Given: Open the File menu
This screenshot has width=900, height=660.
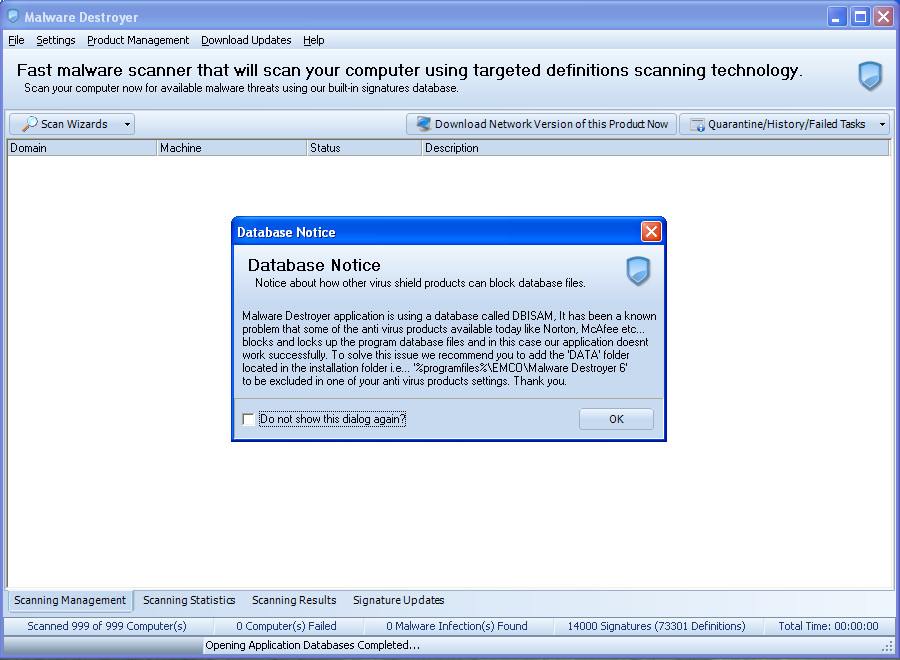Looking at the screenshot, I should click(16, 40).
